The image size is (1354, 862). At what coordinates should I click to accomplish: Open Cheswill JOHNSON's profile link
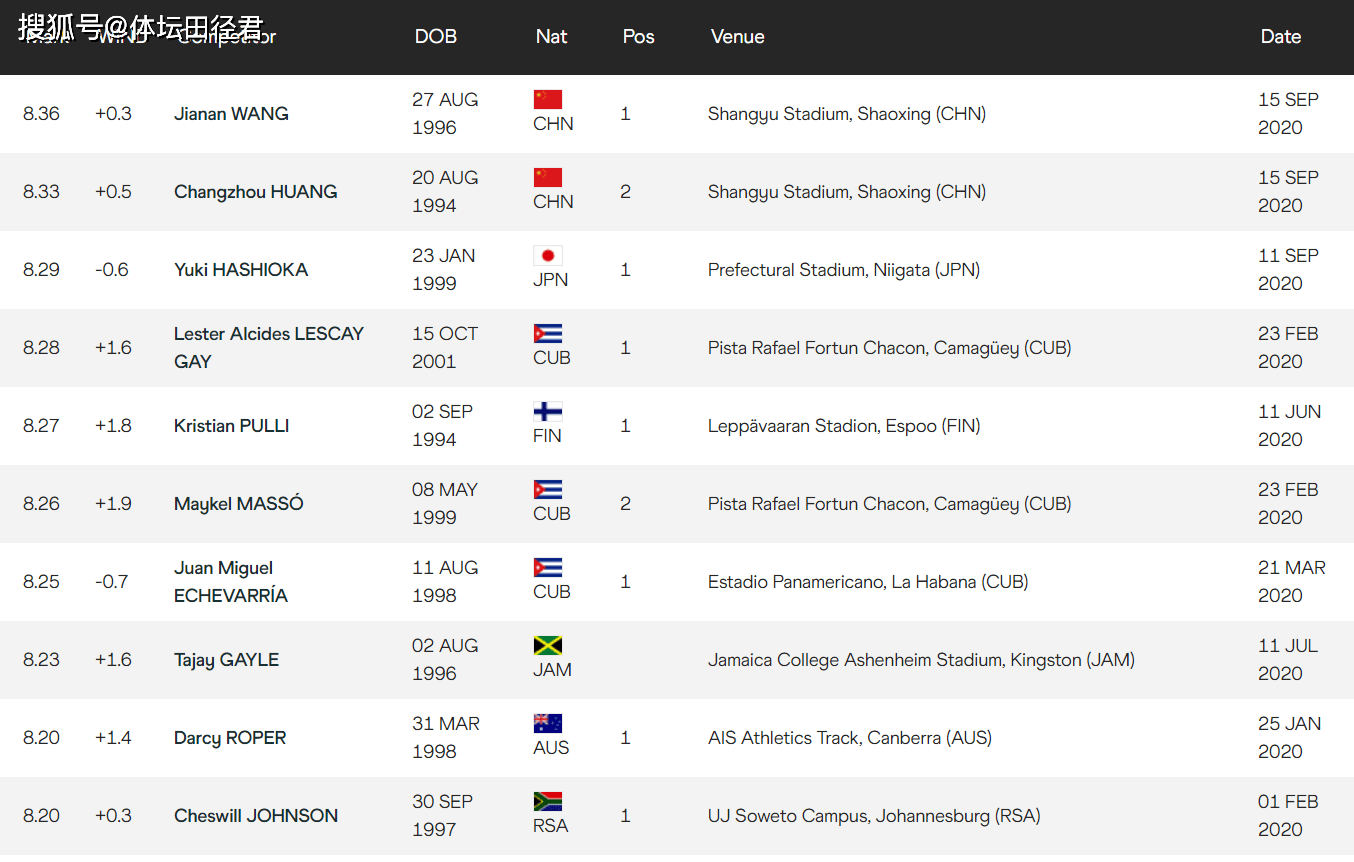pyautogui.click(x=256, y=816)
